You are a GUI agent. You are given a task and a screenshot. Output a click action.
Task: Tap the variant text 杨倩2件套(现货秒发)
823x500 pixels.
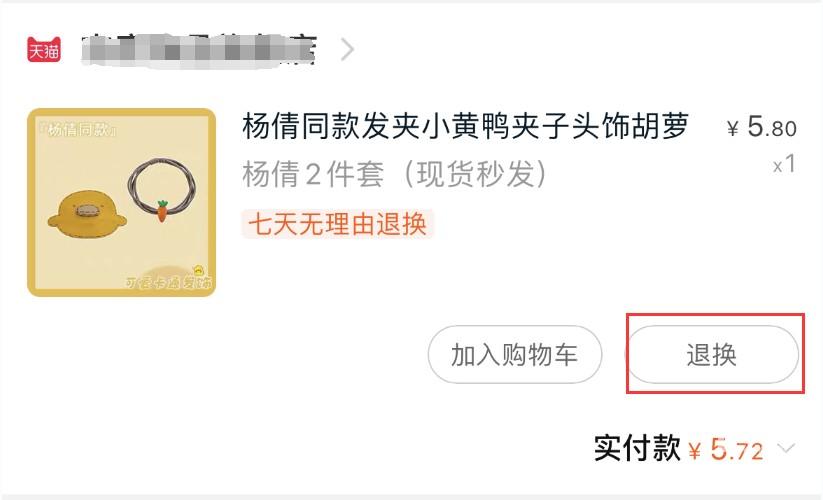click(395, 174)
